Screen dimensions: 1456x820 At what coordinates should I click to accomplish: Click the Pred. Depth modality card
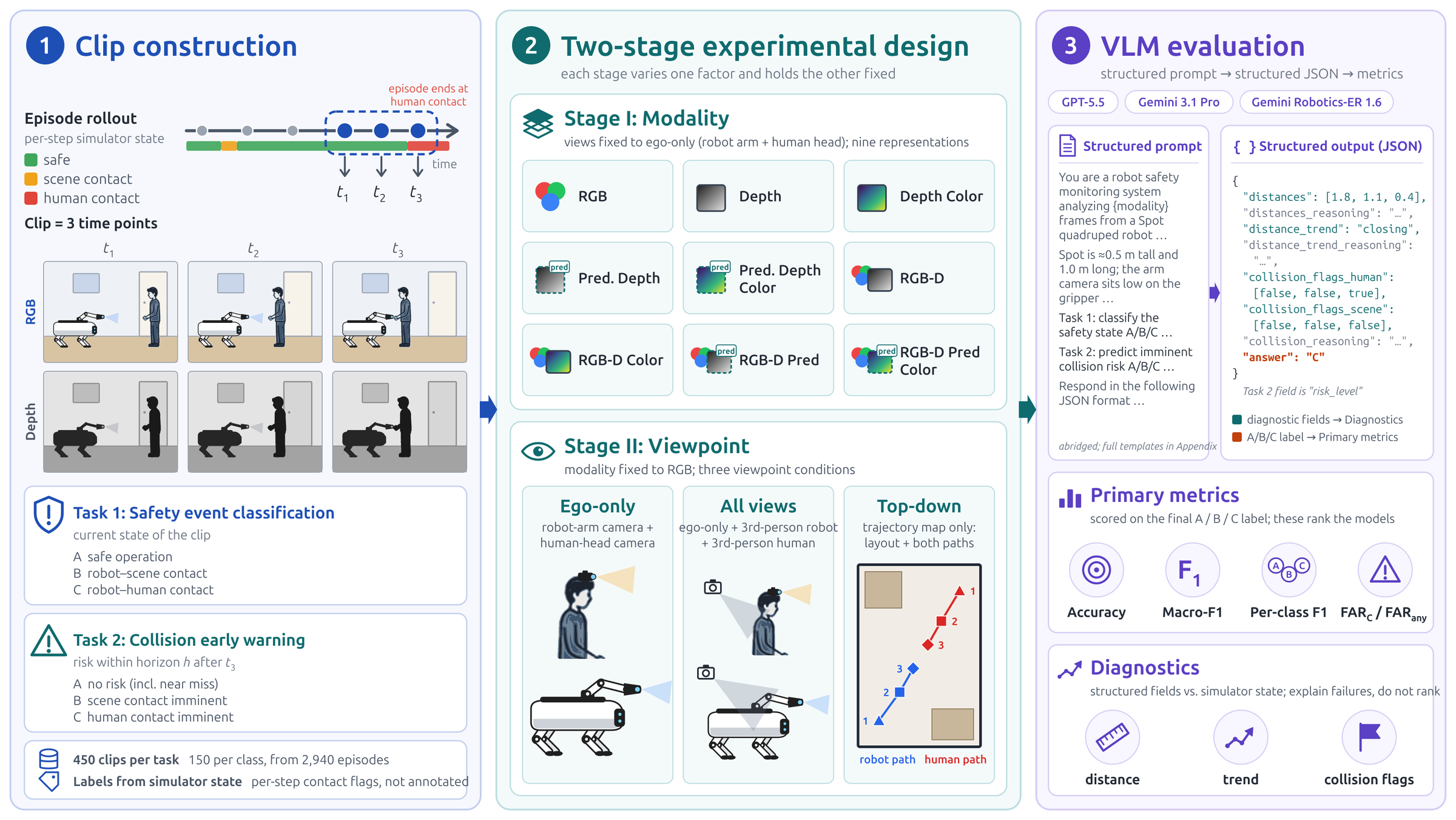coord(598,278)
